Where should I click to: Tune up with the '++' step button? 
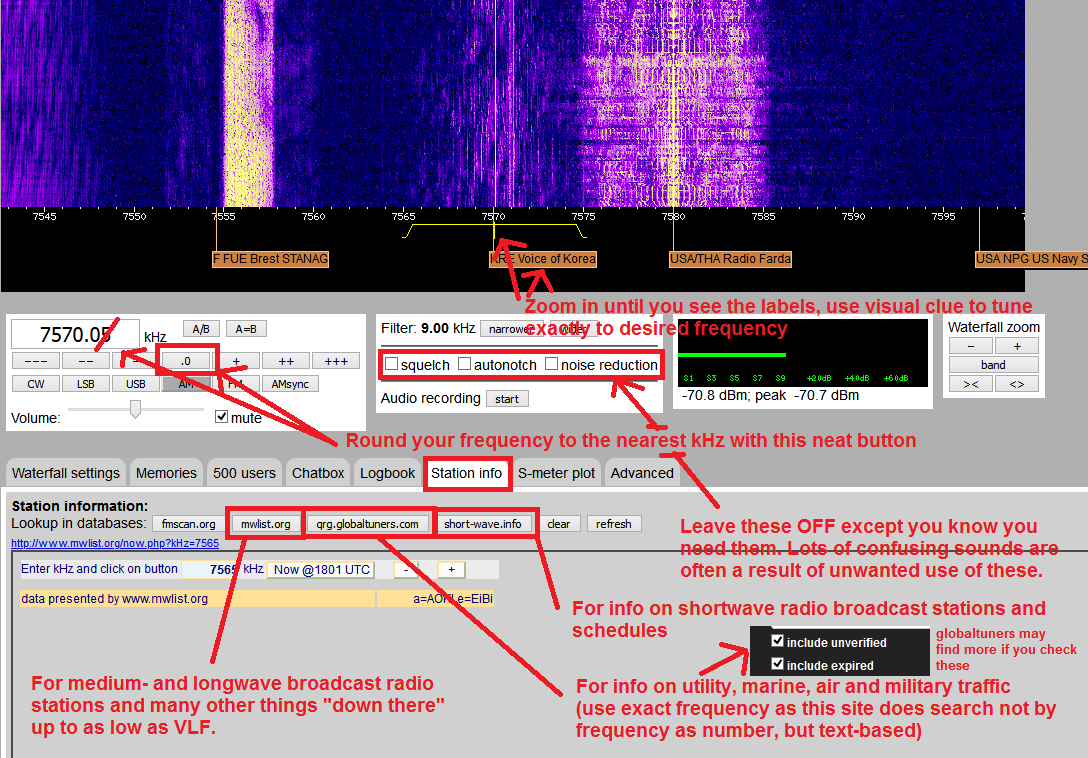(x=286, y=361)
